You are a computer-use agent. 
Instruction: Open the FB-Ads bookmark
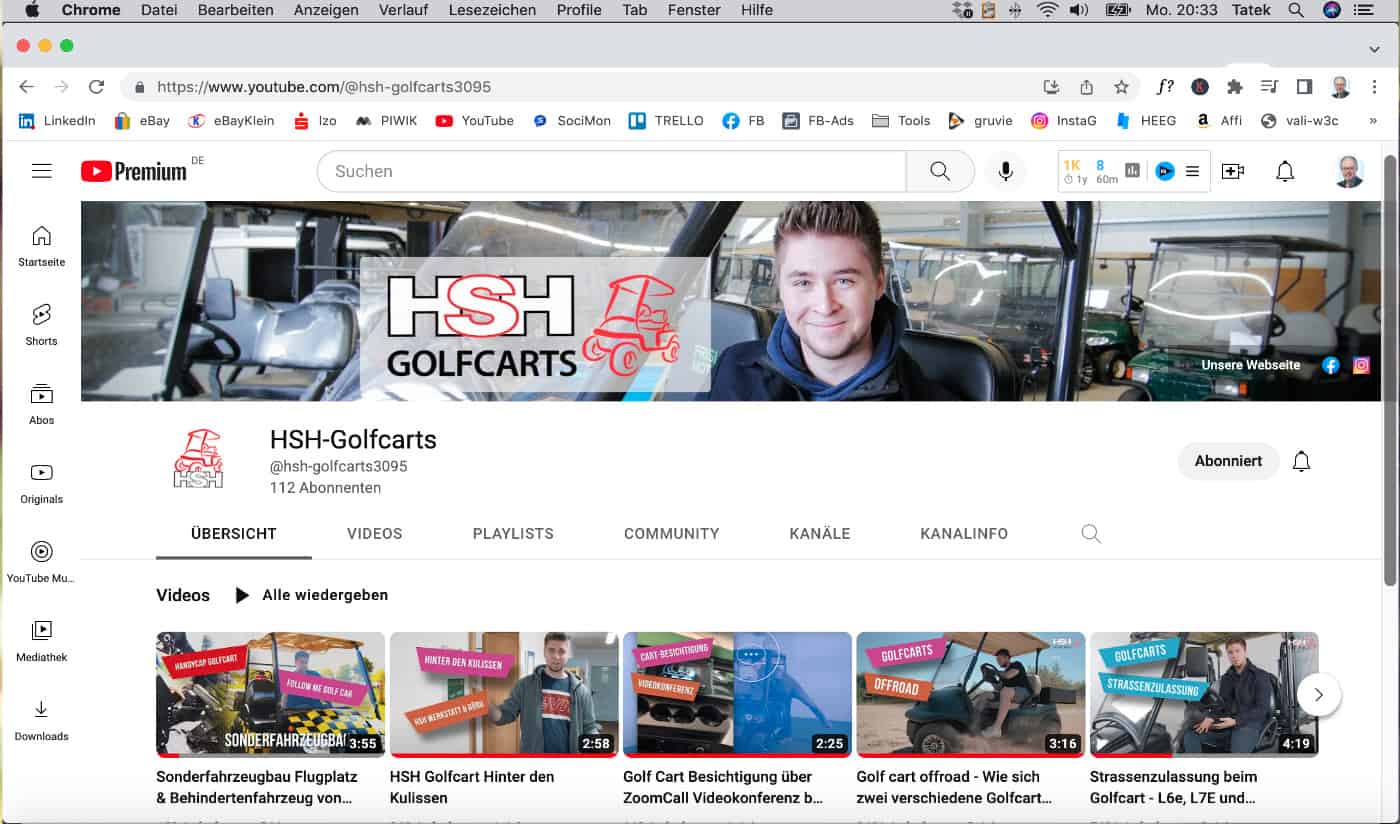[x=818, y=121]
